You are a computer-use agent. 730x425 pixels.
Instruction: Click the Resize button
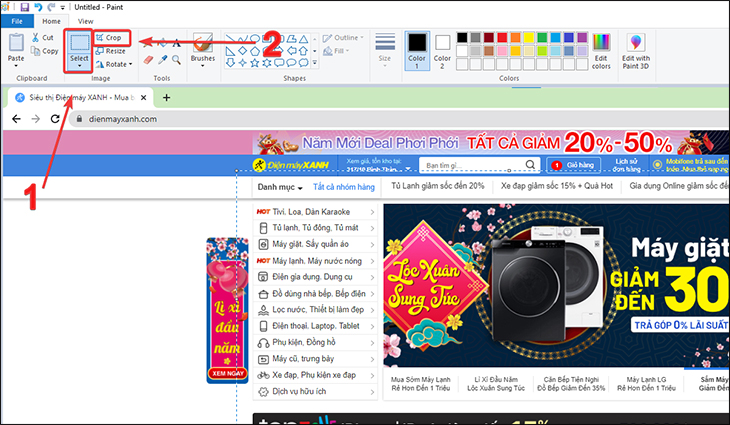point(110,51)
